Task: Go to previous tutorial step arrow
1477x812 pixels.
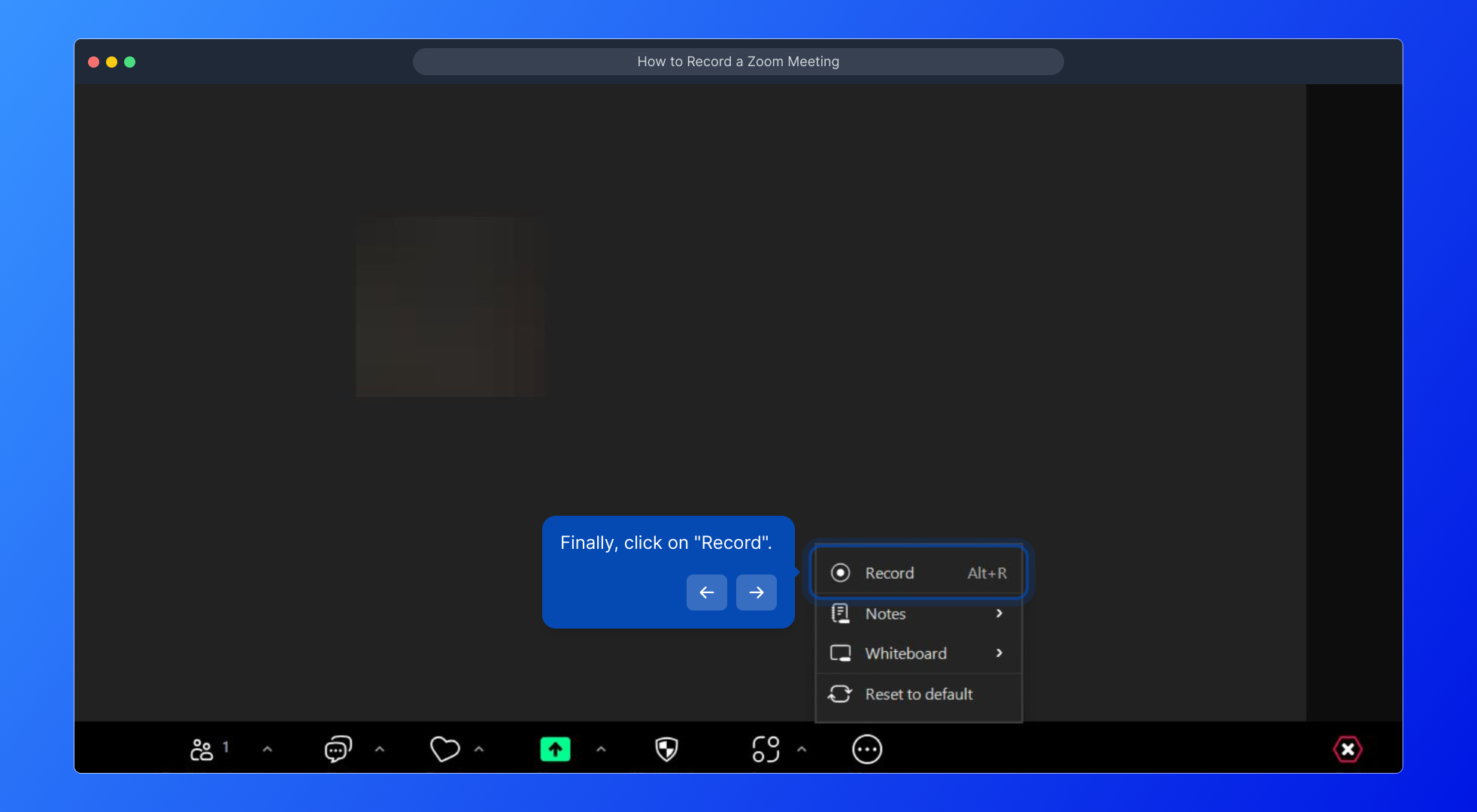Action: 706,592
